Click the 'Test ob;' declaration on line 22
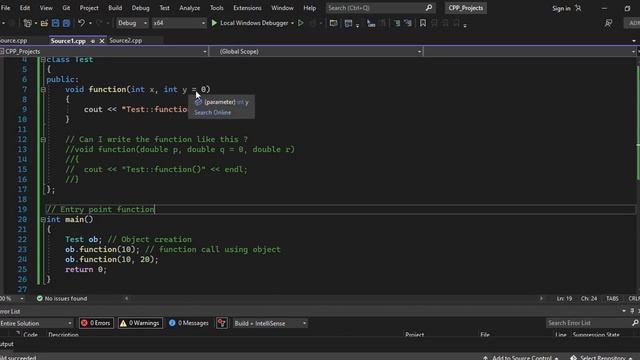640x360 pixels. (84, 240)
